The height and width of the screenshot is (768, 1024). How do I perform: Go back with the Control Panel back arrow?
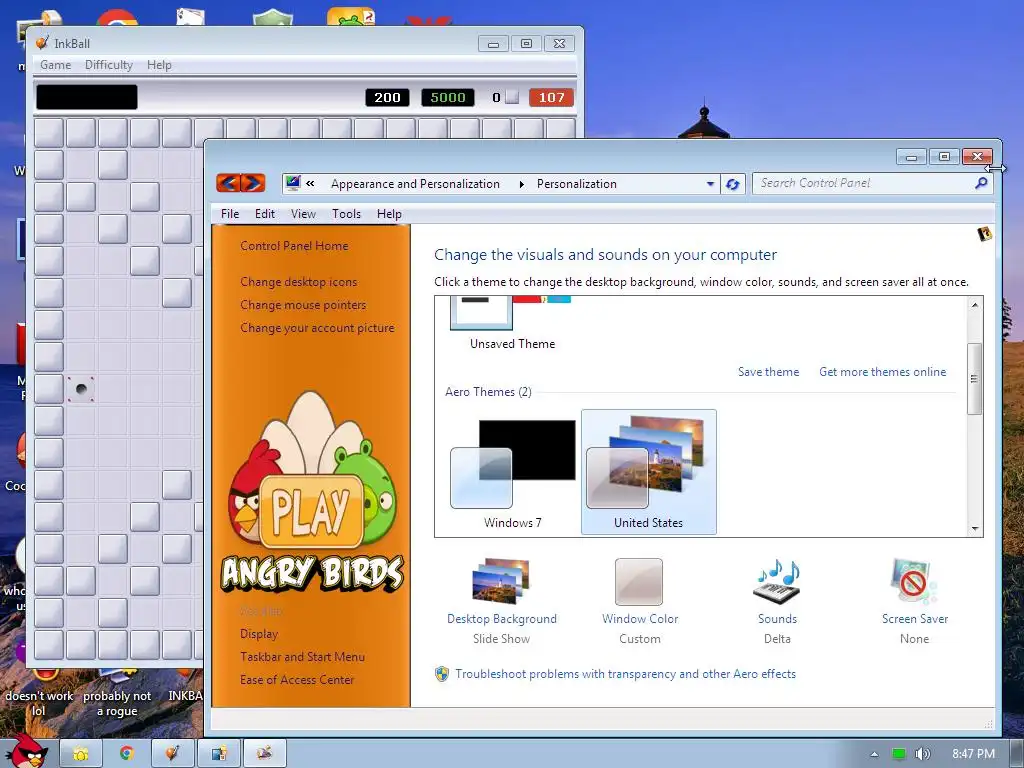pos(228,184)
